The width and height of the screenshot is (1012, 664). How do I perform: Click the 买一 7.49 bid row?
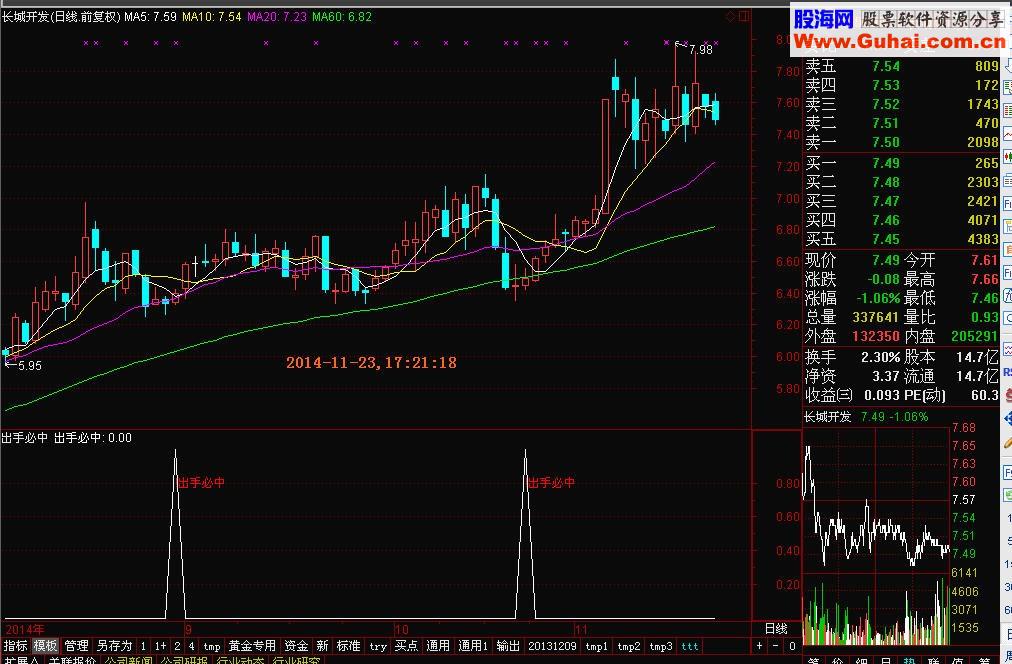click(x=902, y=163)
